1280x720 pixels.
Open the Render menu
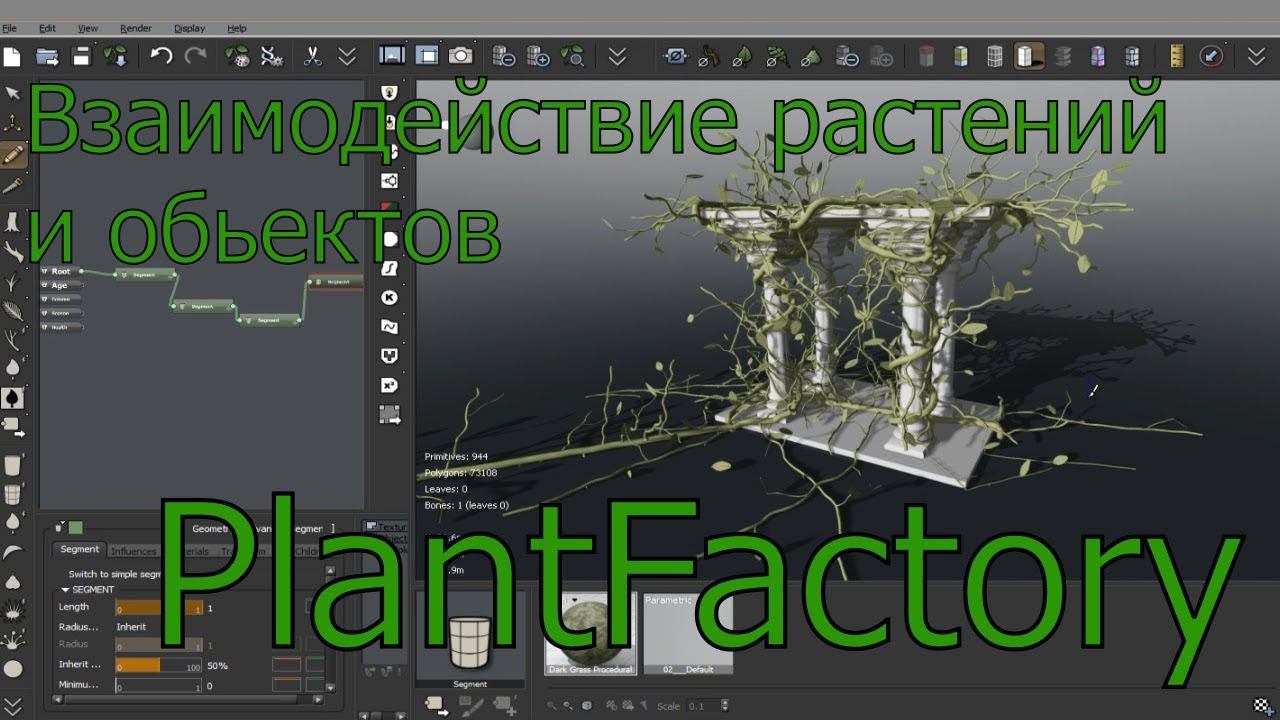[x=136, y=29]
